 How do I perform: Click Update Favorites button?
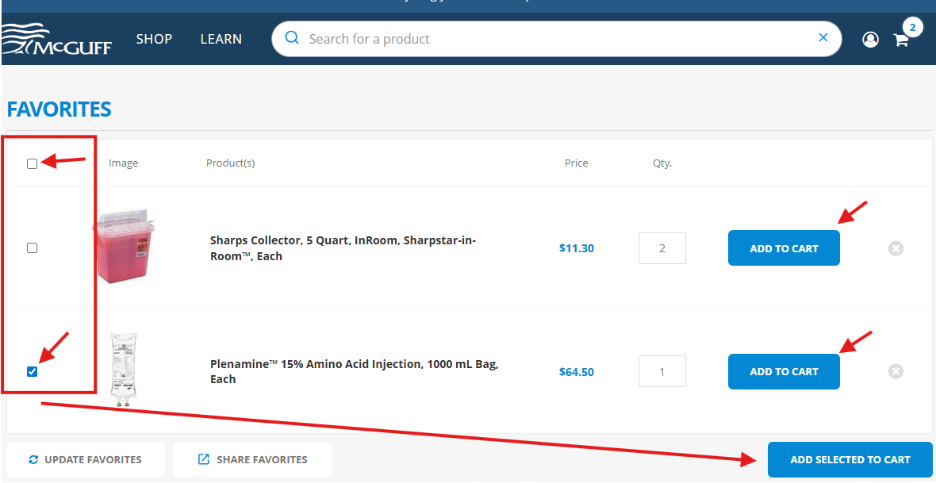click(x=85, y=460)
